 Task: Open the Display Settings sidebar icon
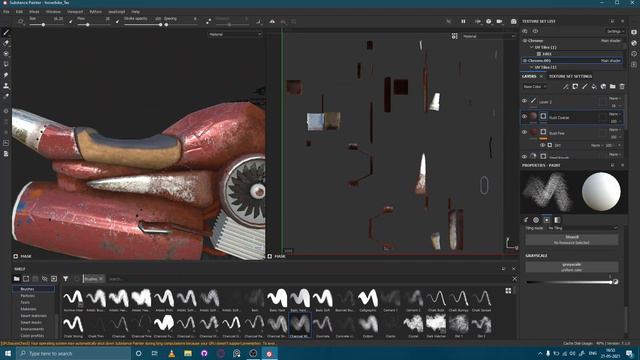[634, 32]
